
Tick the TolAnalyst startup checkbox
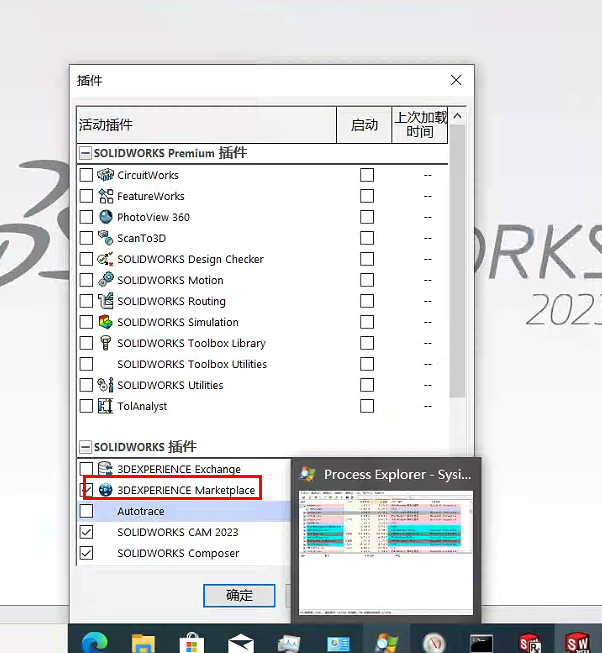click(x=367, y=406)
